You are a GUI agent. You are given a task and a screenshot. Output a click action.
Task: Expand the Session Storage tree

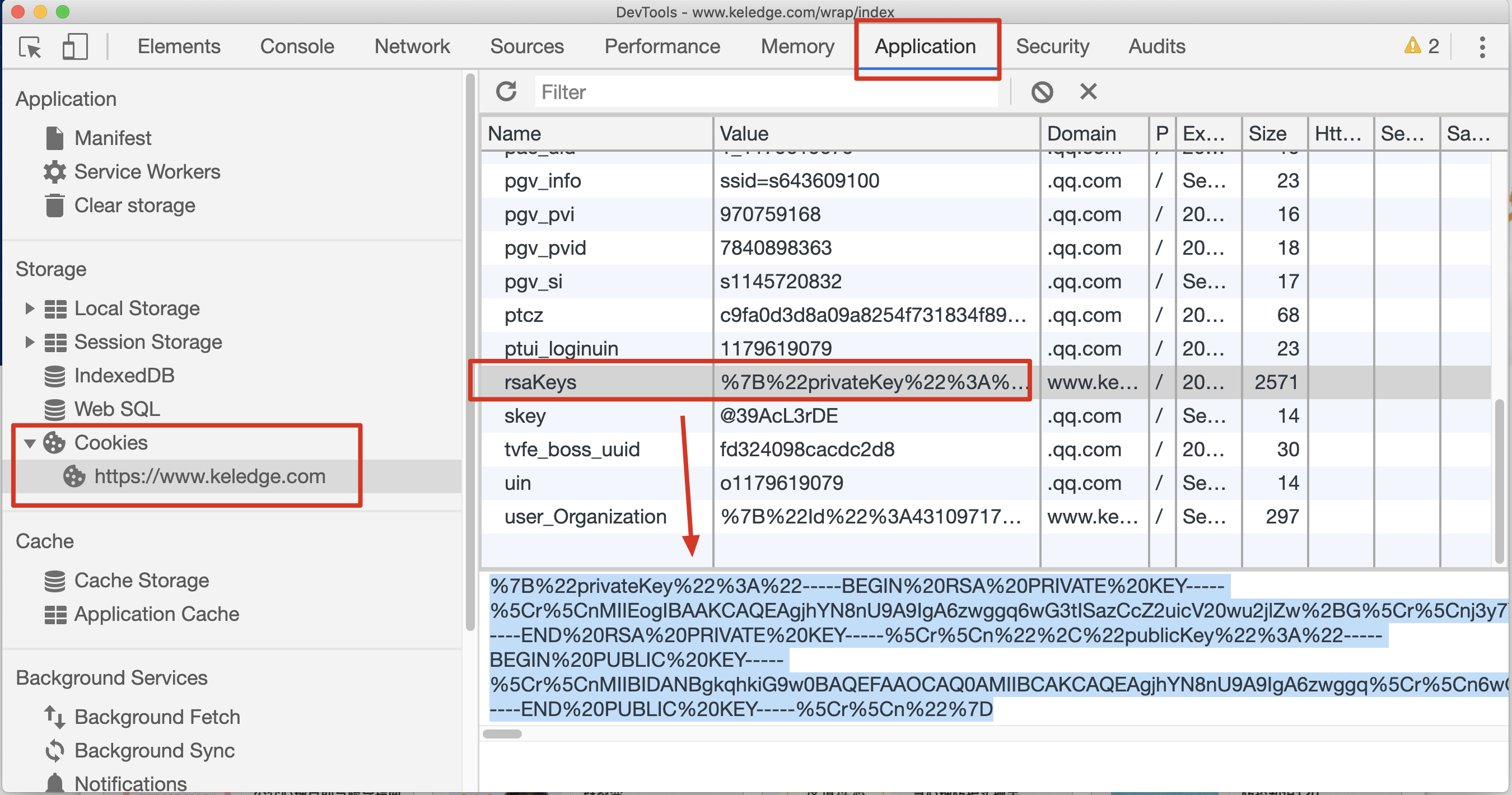click(29, 342)
